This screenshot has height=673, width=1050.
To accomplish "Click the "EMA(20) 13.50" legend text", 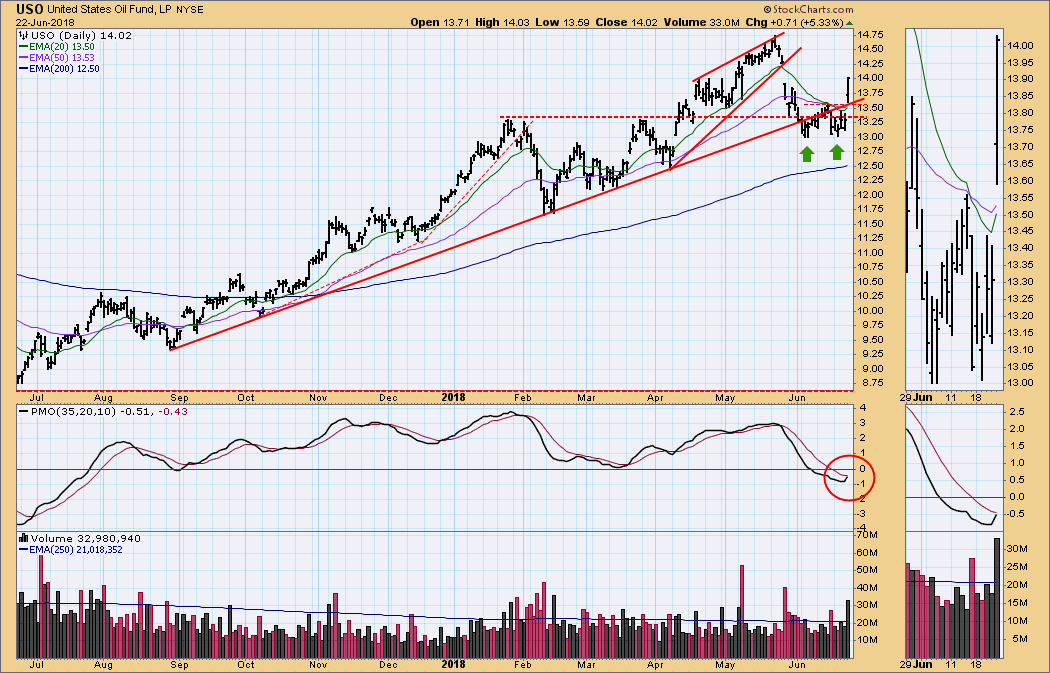I will pos(62,47).
